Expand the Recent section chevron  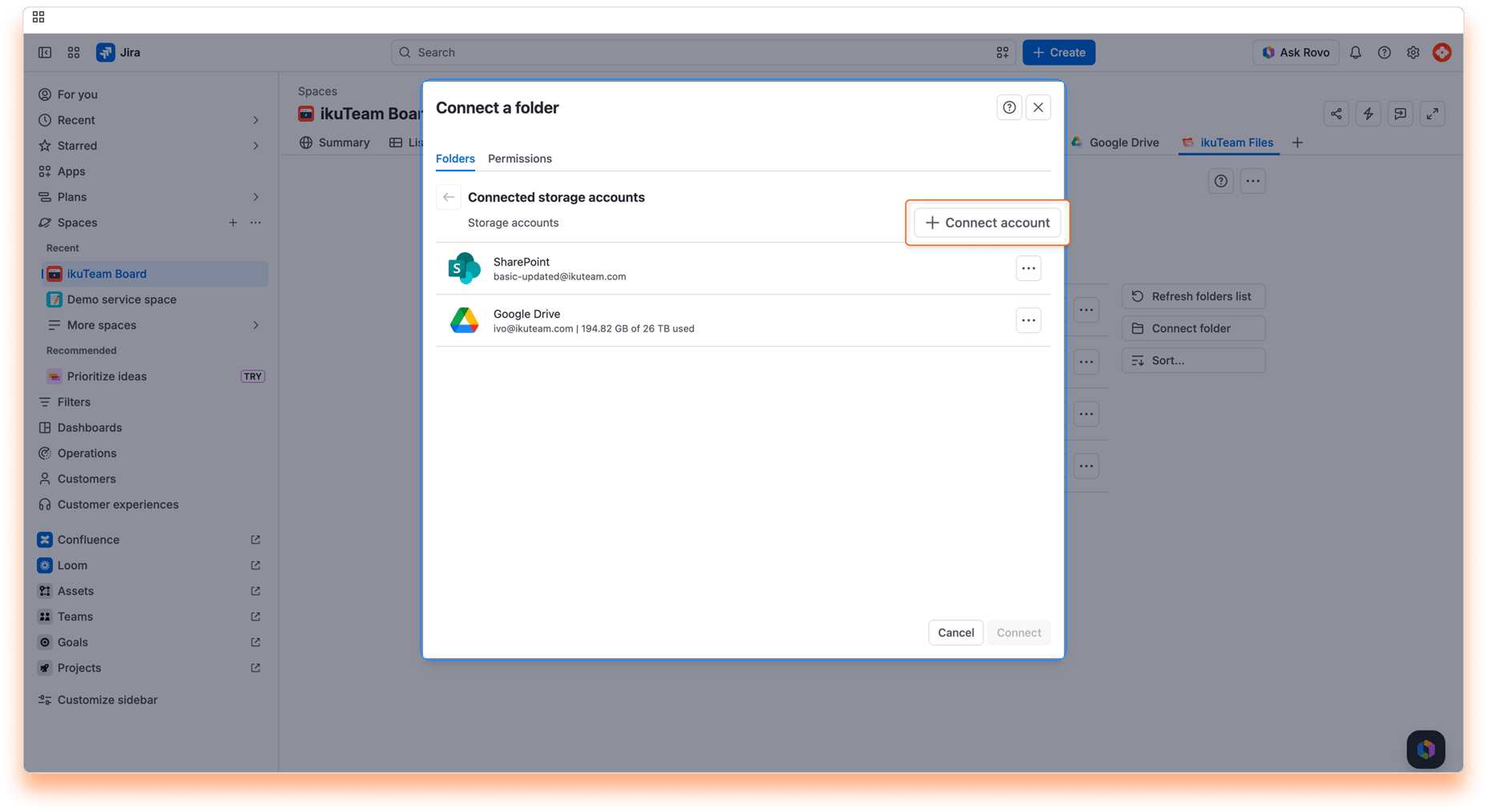256,120
